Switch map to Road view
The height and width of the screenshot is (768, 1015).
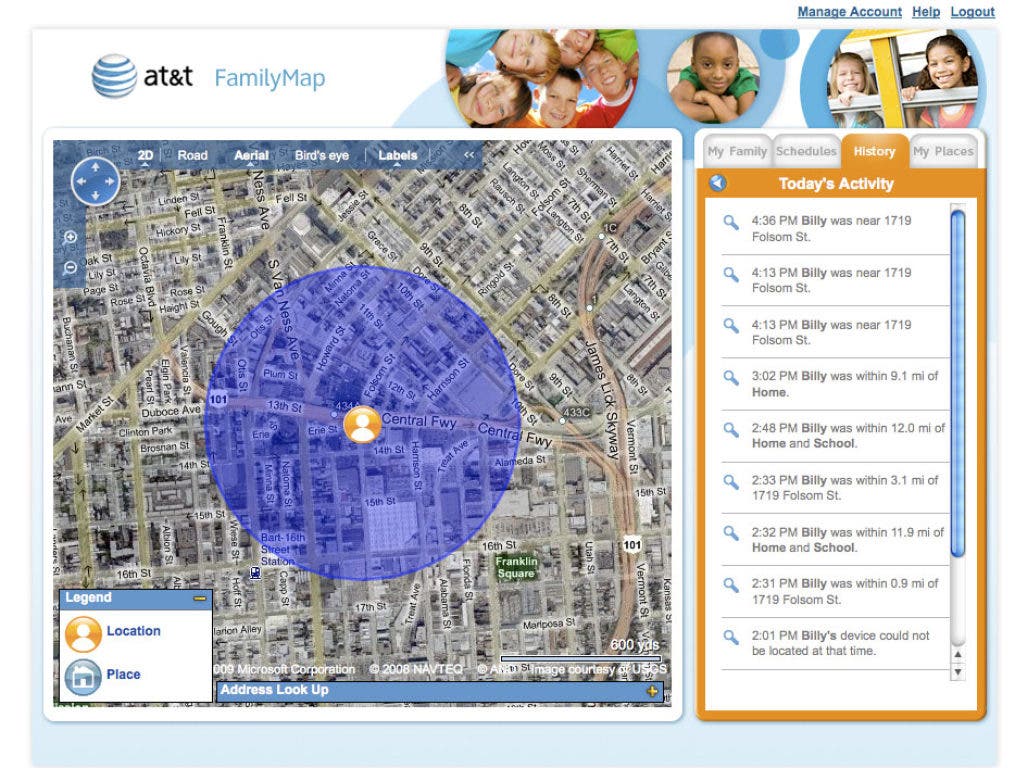tap(192, 155)
